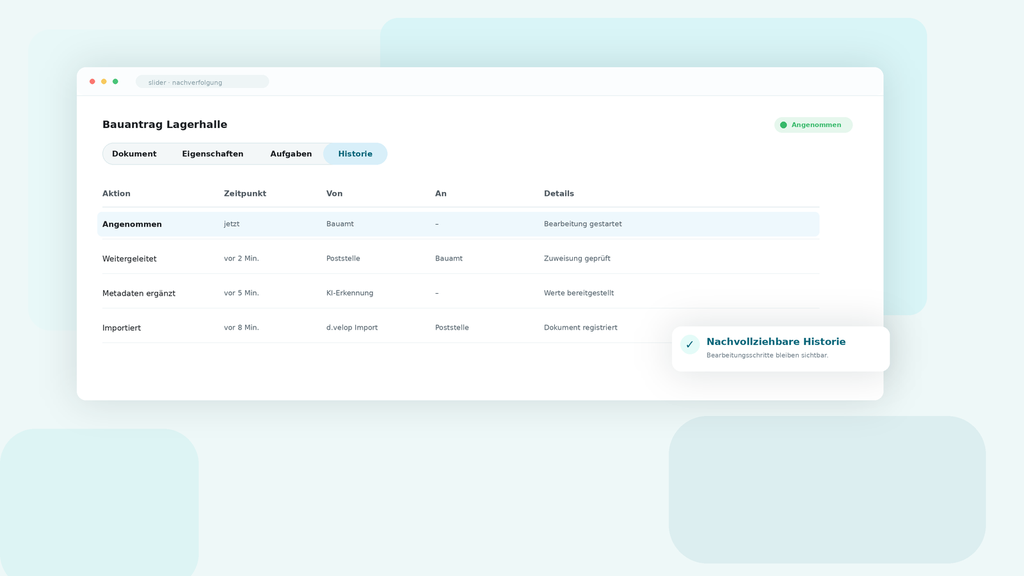Click Bauamt in the Von column
The height and width of the screenshot is (576, 1024).
tap(340, 224)
